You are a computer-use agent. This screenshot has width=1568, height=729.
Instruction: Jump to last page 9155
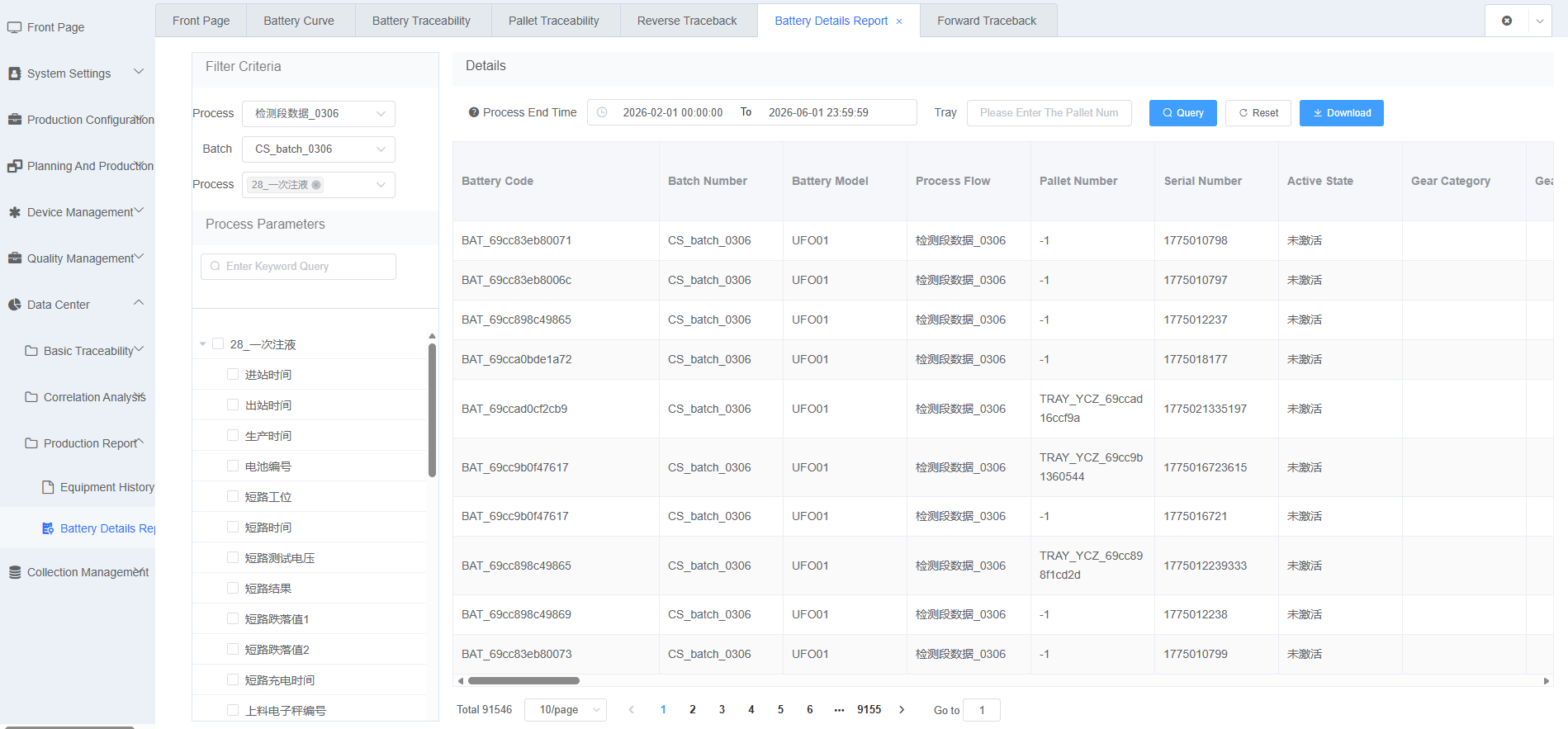point(869,709)
